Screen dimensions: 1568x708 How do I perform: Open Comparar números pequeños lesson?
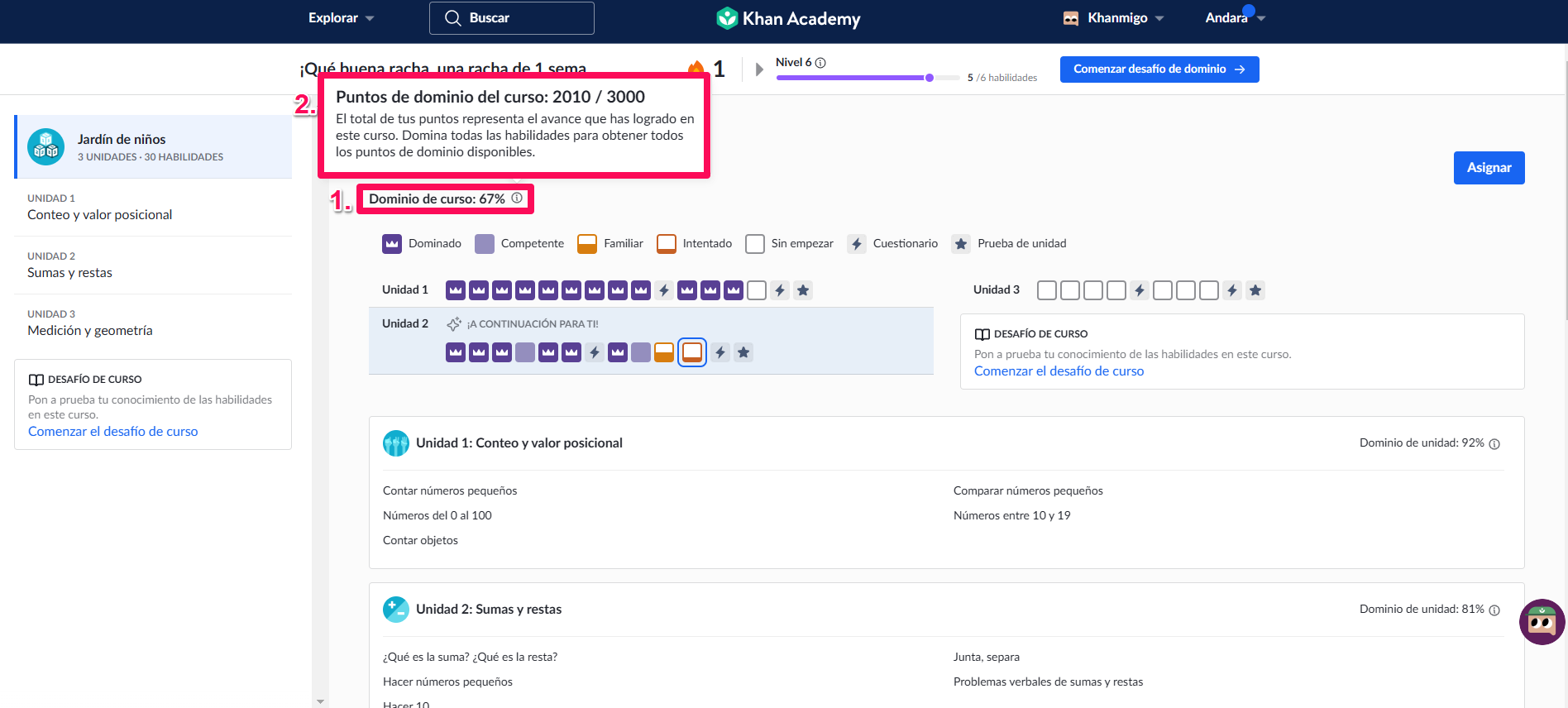1028,491
